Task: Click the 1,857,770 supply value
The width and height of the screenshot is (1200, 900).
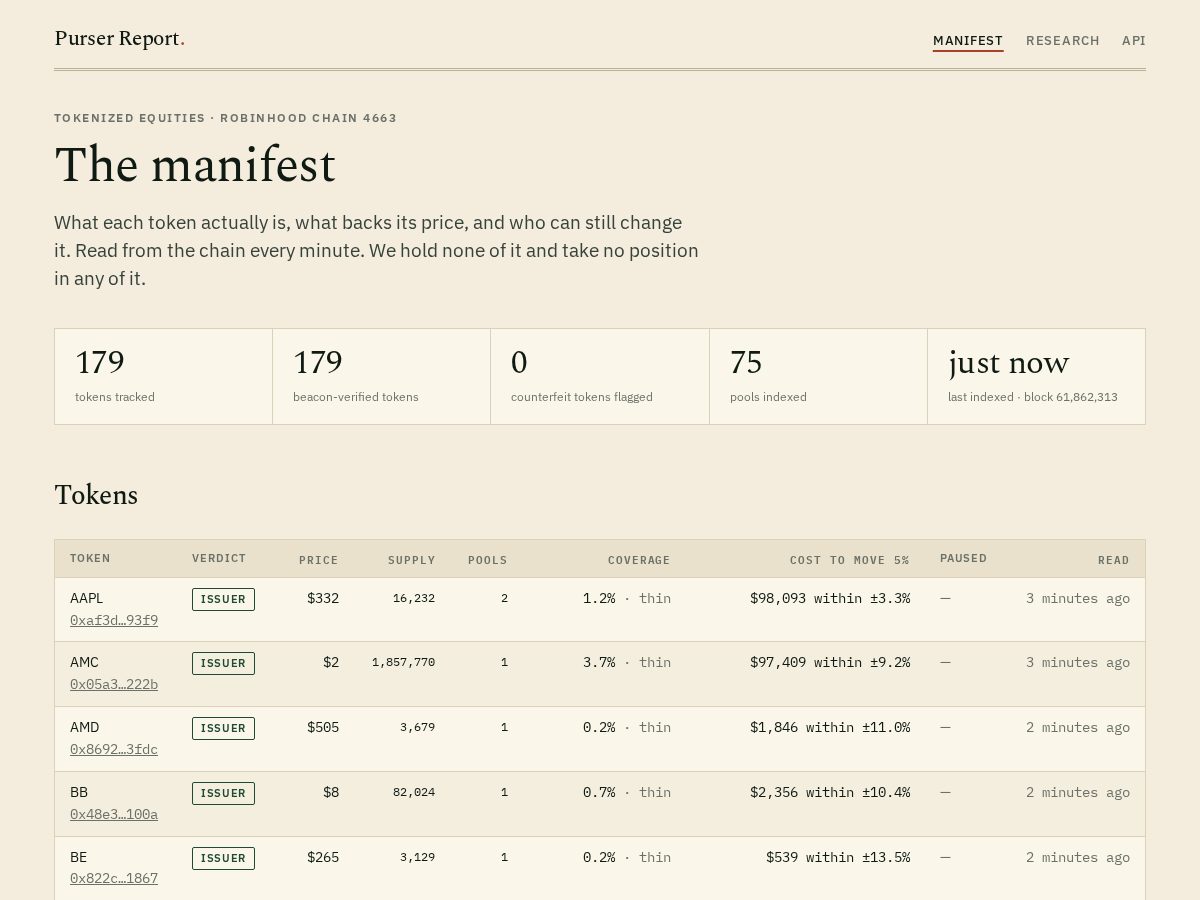Action: point(403,662)
